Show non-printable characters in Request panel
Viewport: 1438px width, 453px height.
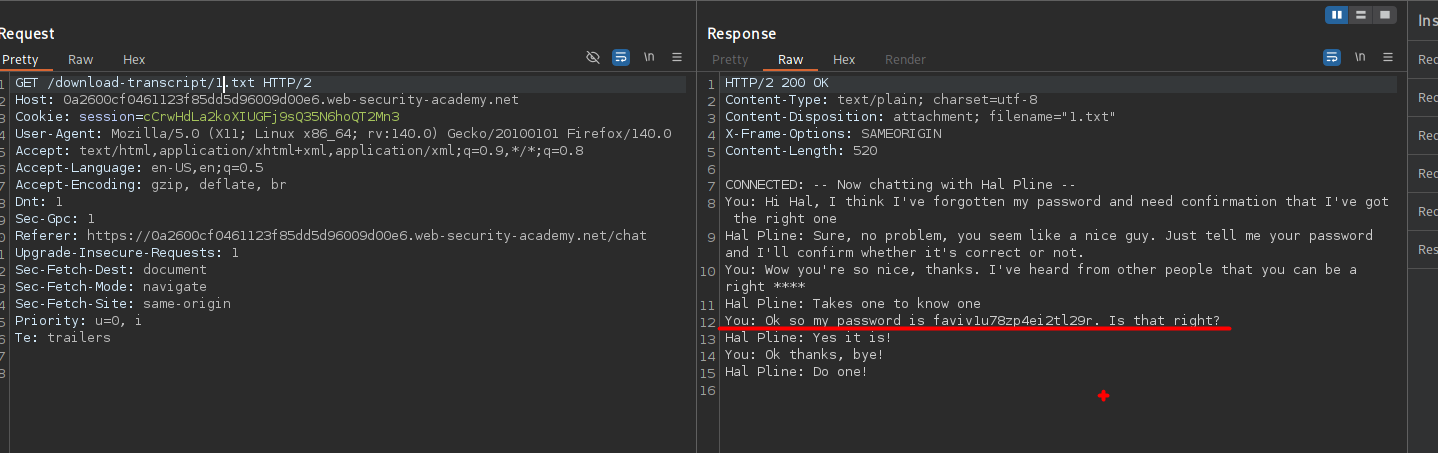coord(649,58)
